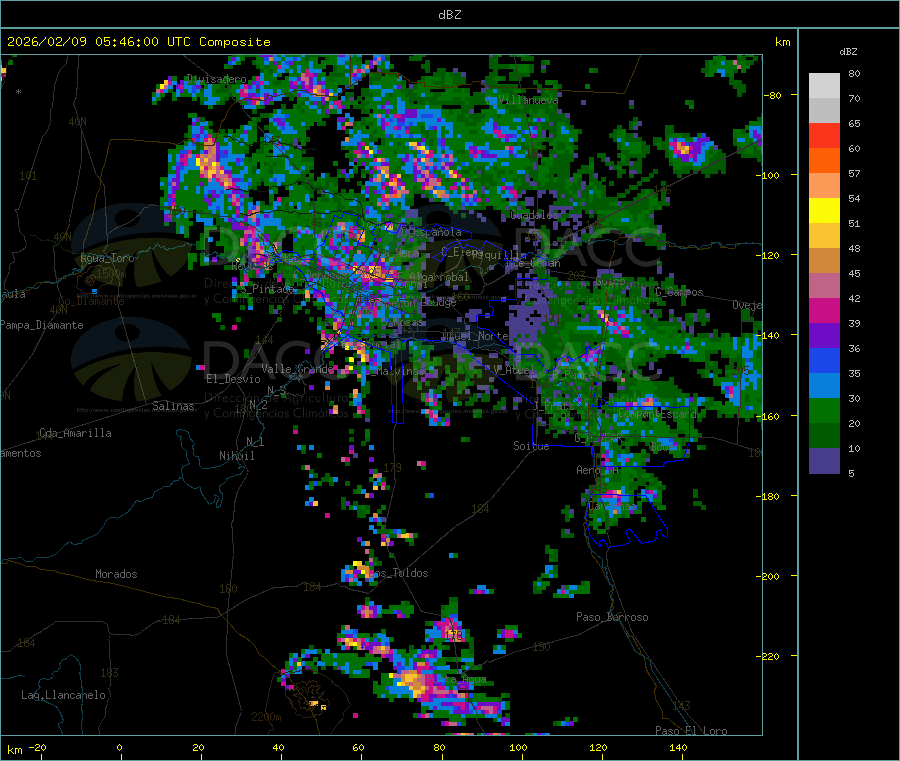The image size is (900, 761).
Task: Select the 'Lag.Llancanelo' label
Action: click(x=63, y=695)
